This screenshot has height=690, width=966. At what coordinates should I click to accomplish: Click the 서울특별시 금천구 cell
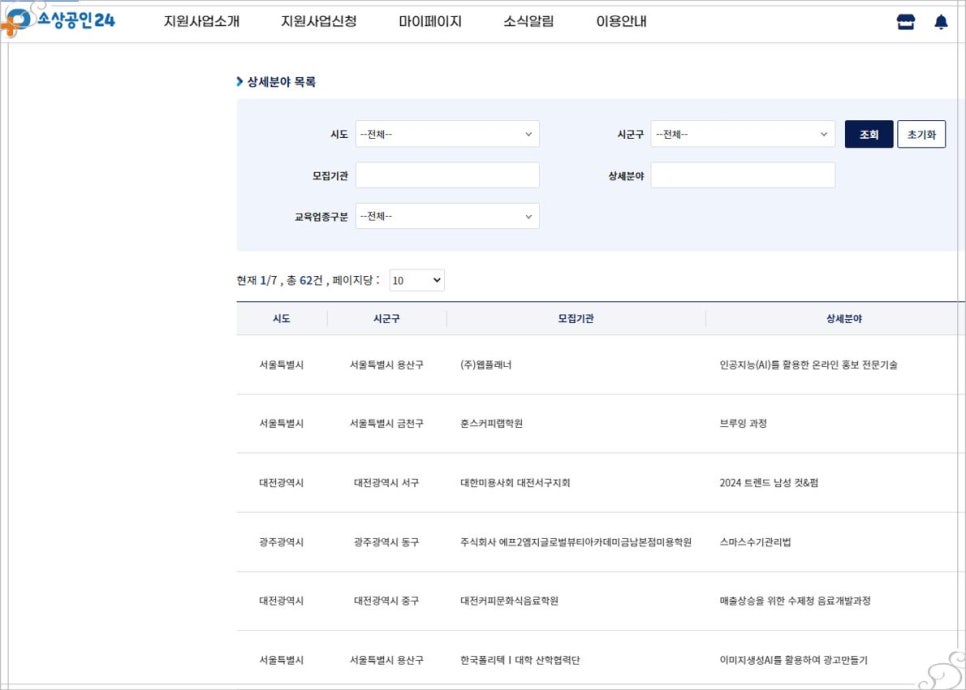coord(386,423)
